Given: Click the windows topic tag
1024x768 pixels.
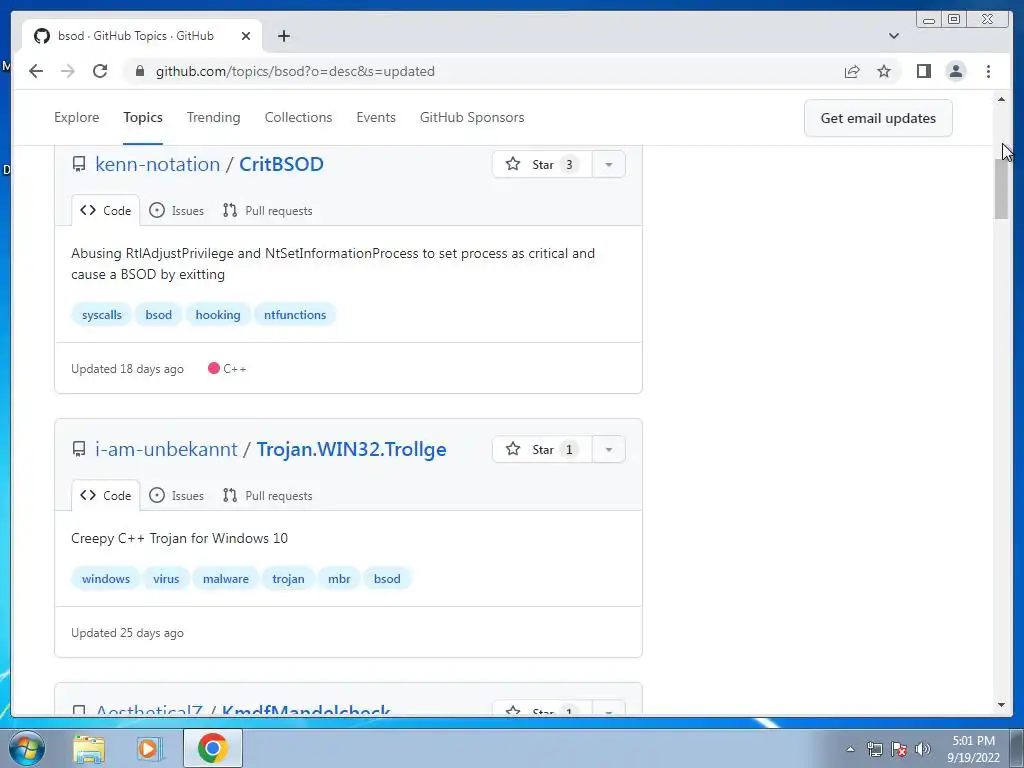Looking at the screenshot, I should pos(106,579).
